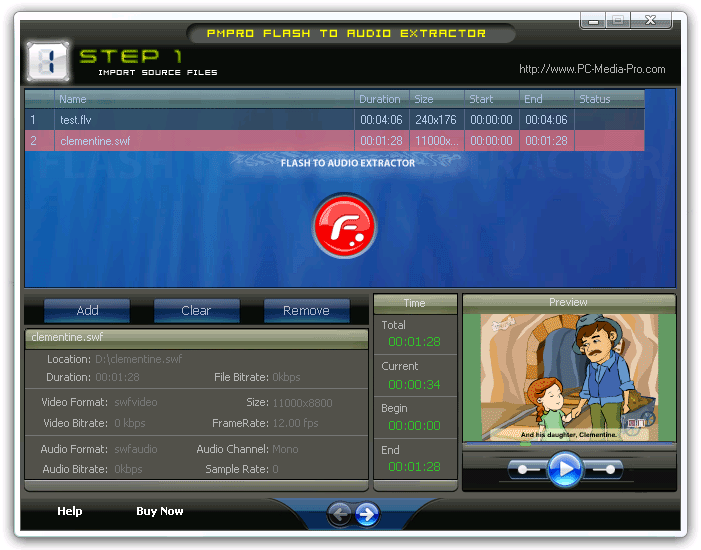Screen dimensions: 701x550
Task: Click the Location path D:\clementine.swf
Action: (139, 359)
